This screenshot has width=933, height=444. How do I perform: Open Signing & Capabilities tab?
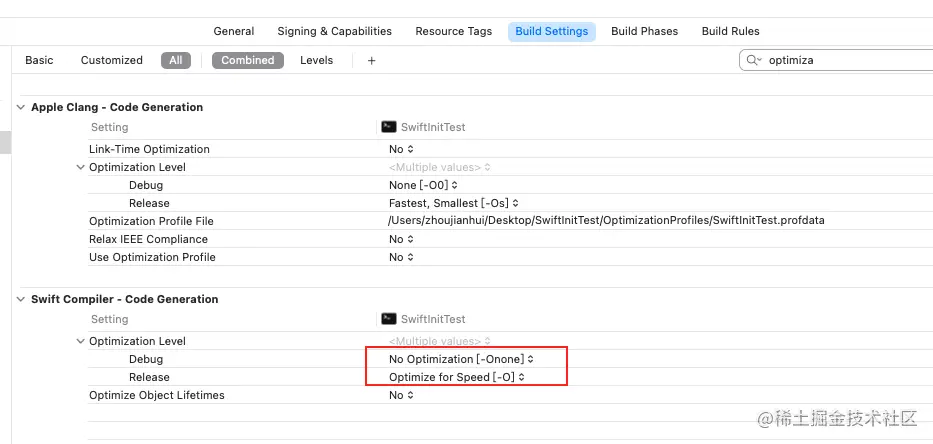point(335,31)
